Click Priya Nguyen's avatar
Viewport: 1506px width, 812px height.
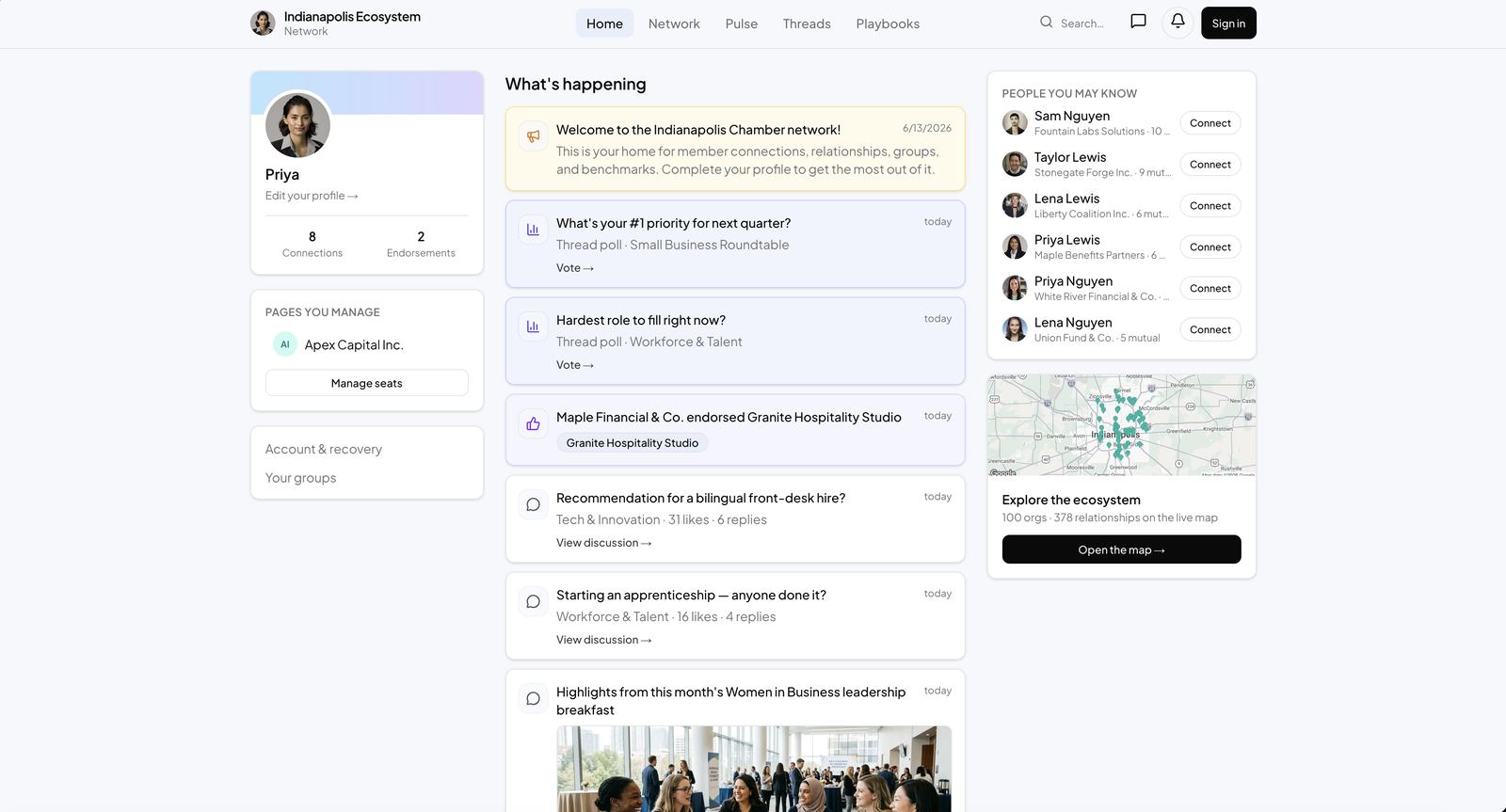pos(1015,289)
